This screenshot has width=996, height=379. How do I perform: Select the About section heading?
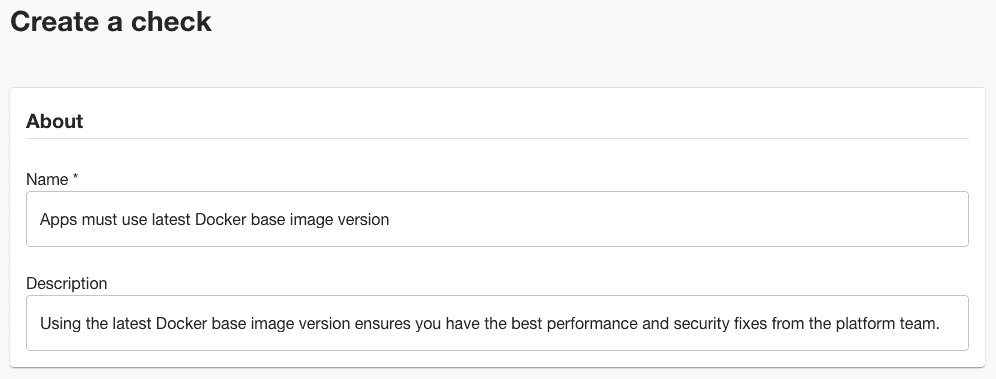pyautogui.click(x=55, y=121)
